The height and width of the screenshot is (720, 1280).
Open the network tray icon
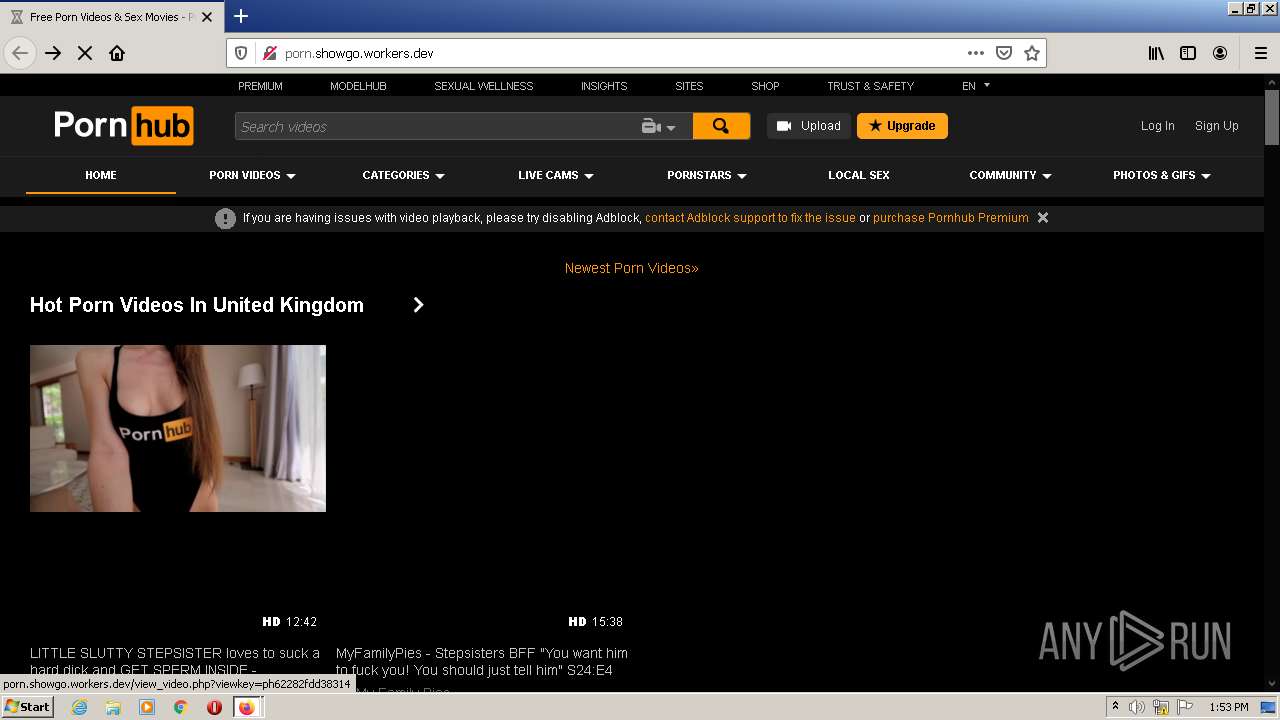1161,707
